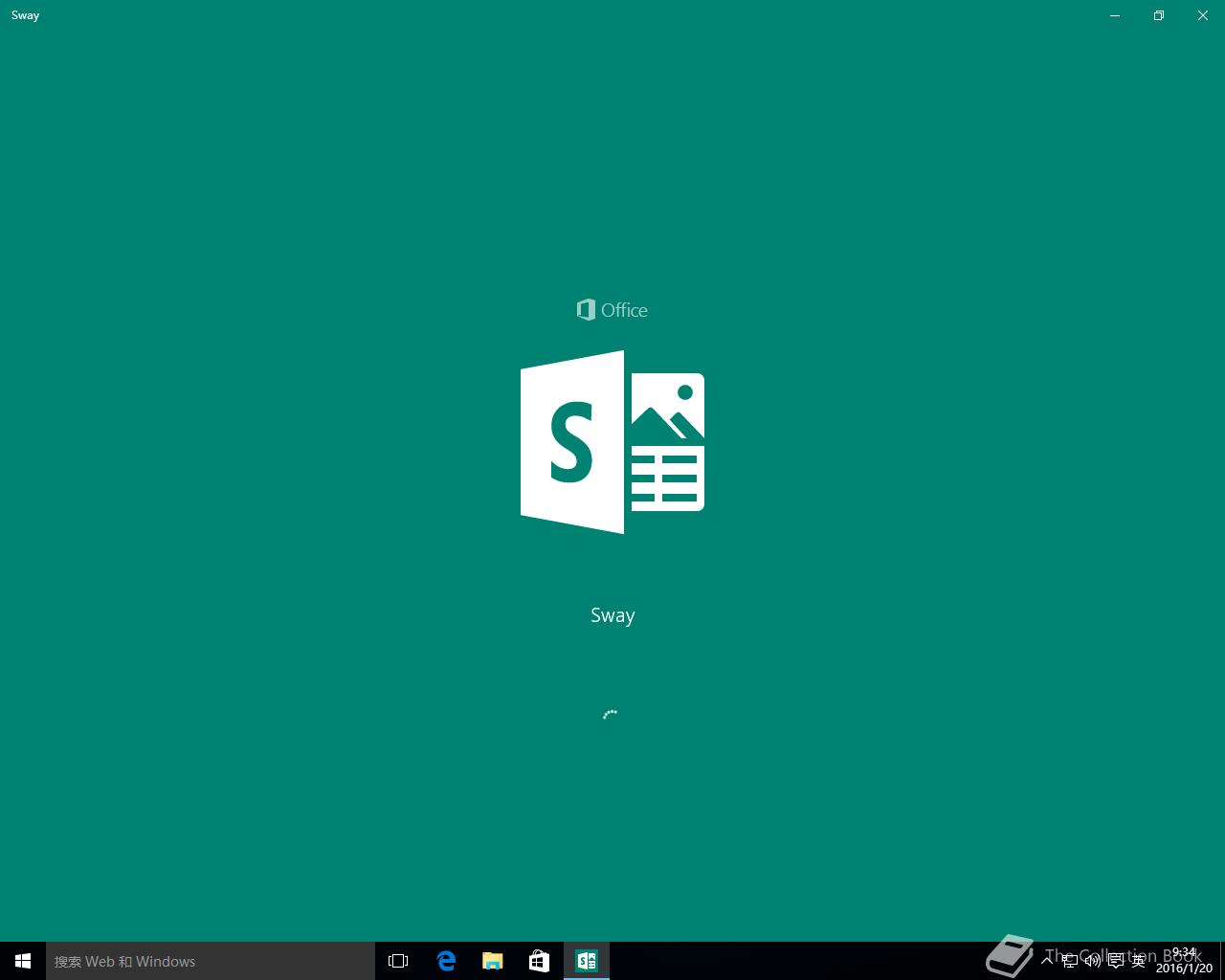The width and height of the screenshot is (1225, 980).
Task: Click the loading spinner below Sway label
Action: click(x=611, y=714)
